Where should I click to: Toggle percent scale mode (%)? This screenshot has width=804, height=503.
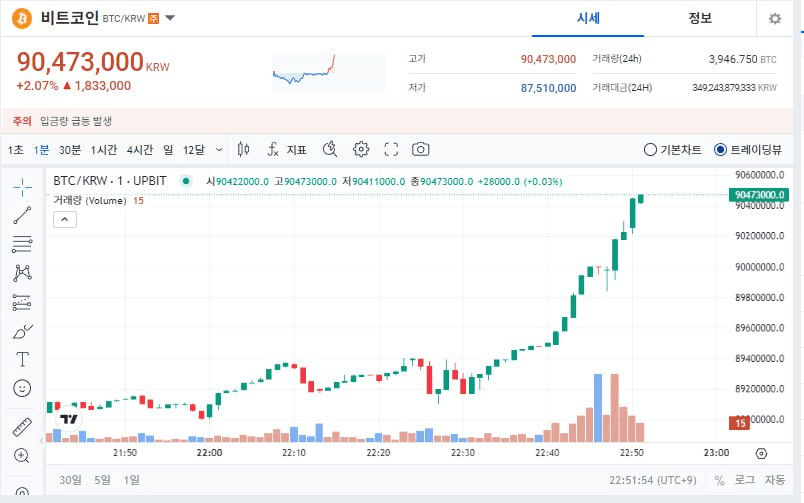tap(719, 480)
